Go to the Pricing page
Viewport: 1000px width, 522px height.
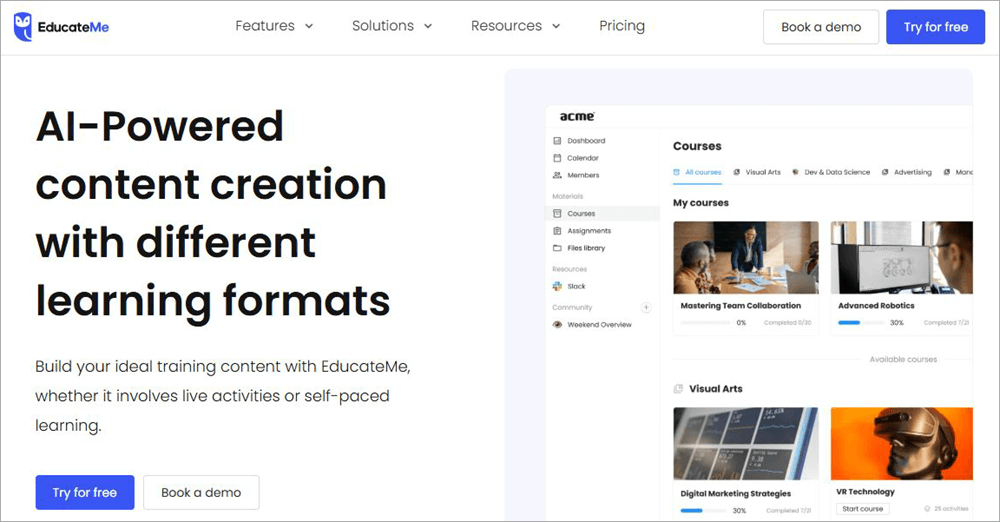pyautogui.click(x=622, y=26)
